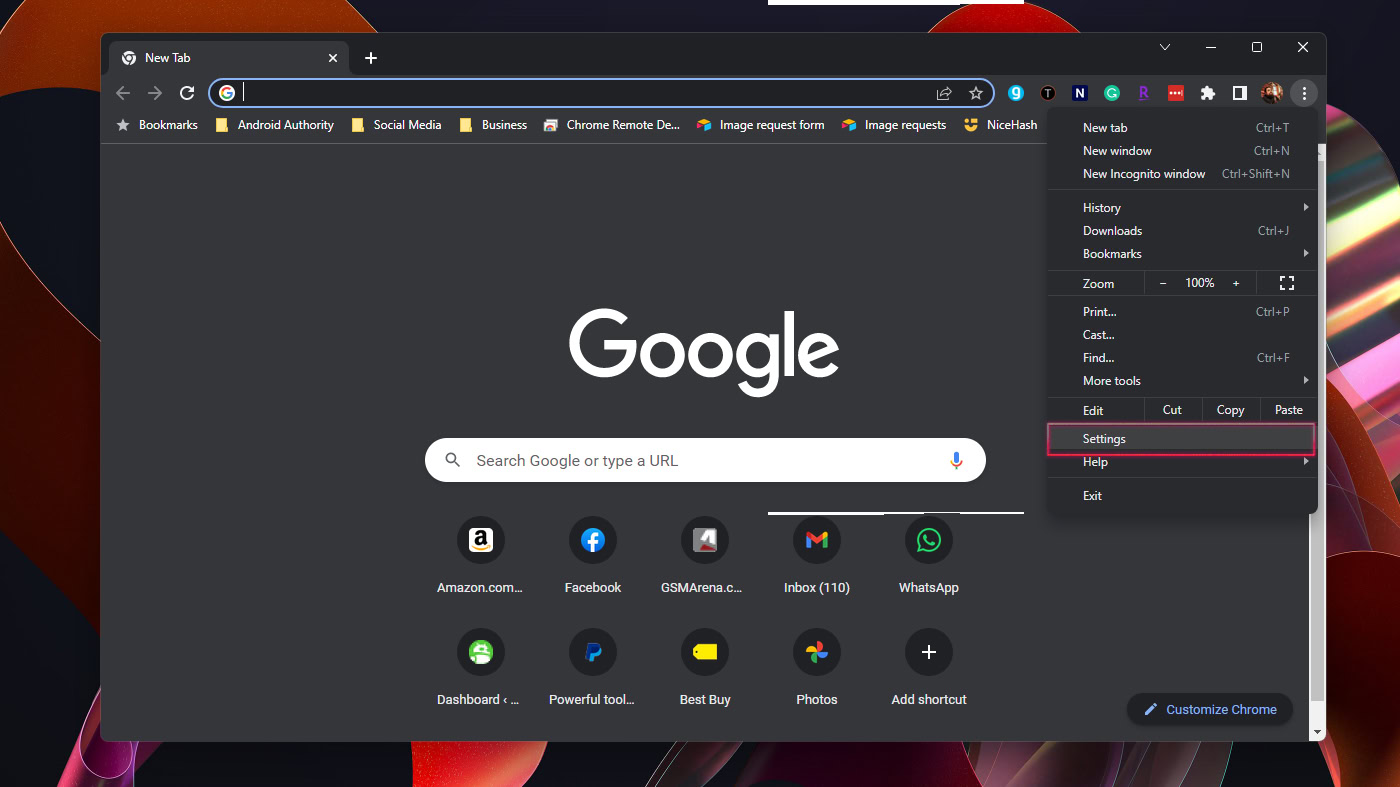Open the Extensions puzzle piece icon
The width and height of the screenshot is (1400, 787).
[1207, 93]
